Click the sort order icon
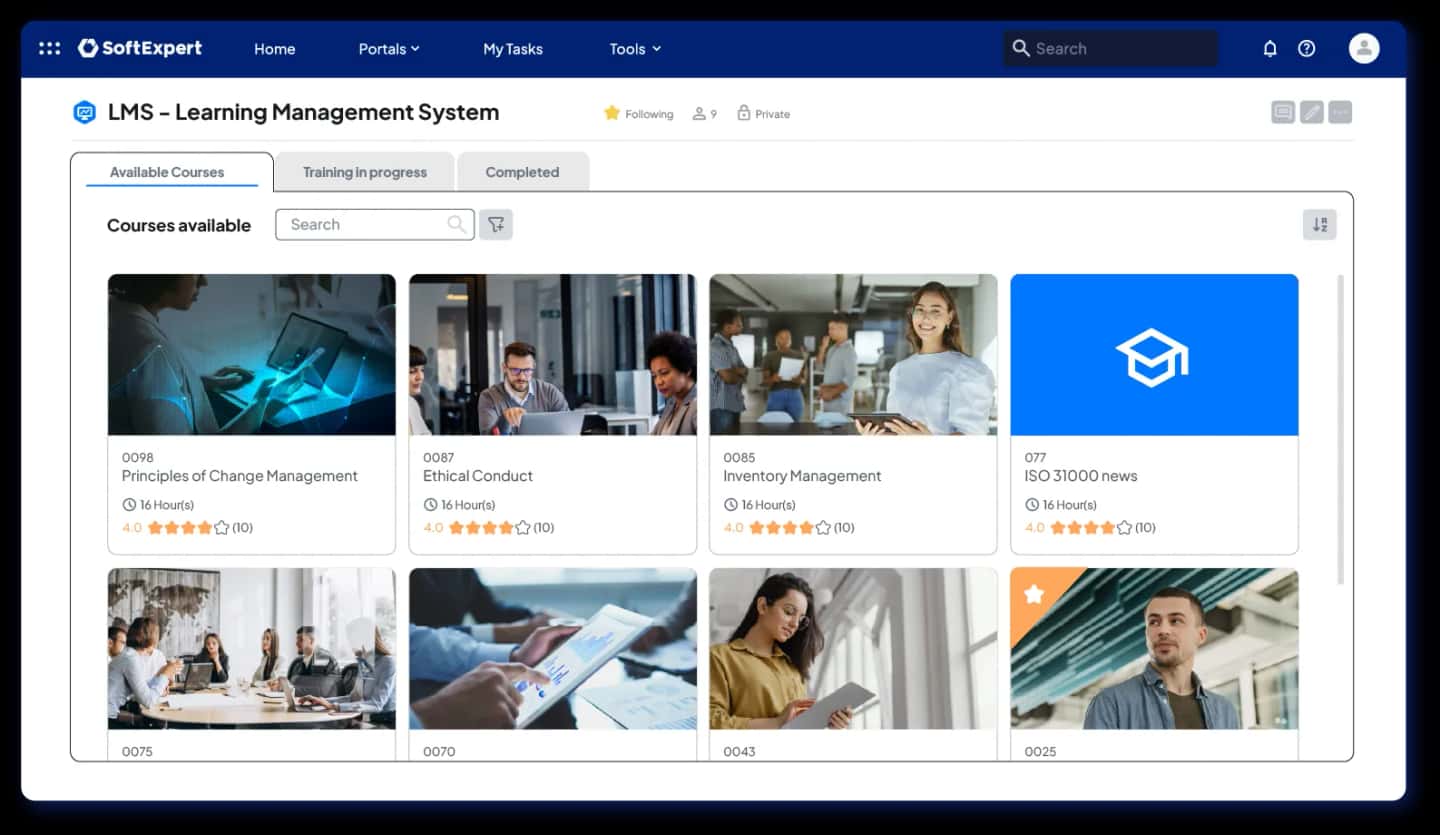The width and height of the screenshot is (1440, 835). click(x=1319, y=225)
